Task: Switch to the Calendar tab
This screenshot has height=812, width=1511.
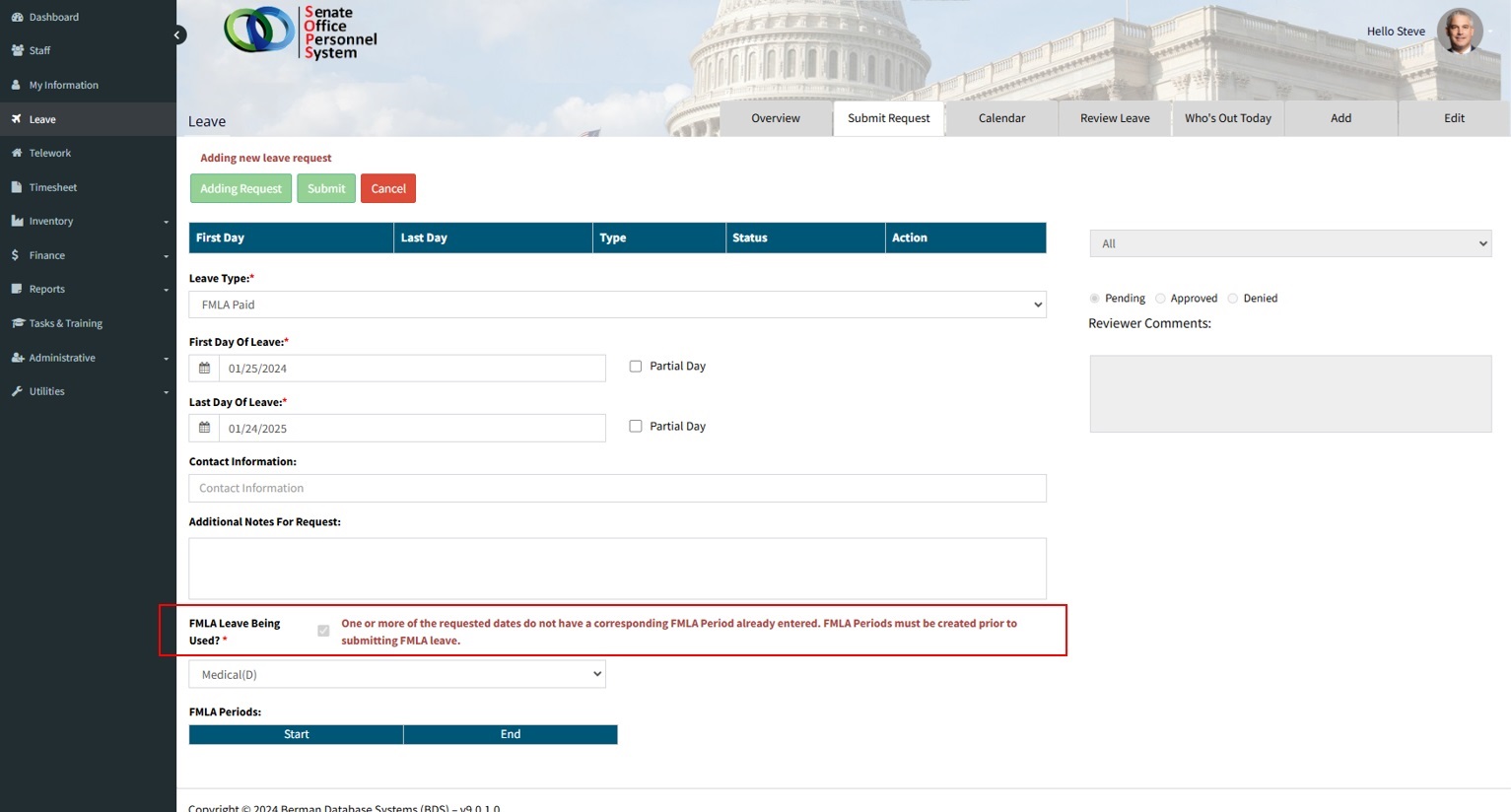Action: pos(1001,118)
